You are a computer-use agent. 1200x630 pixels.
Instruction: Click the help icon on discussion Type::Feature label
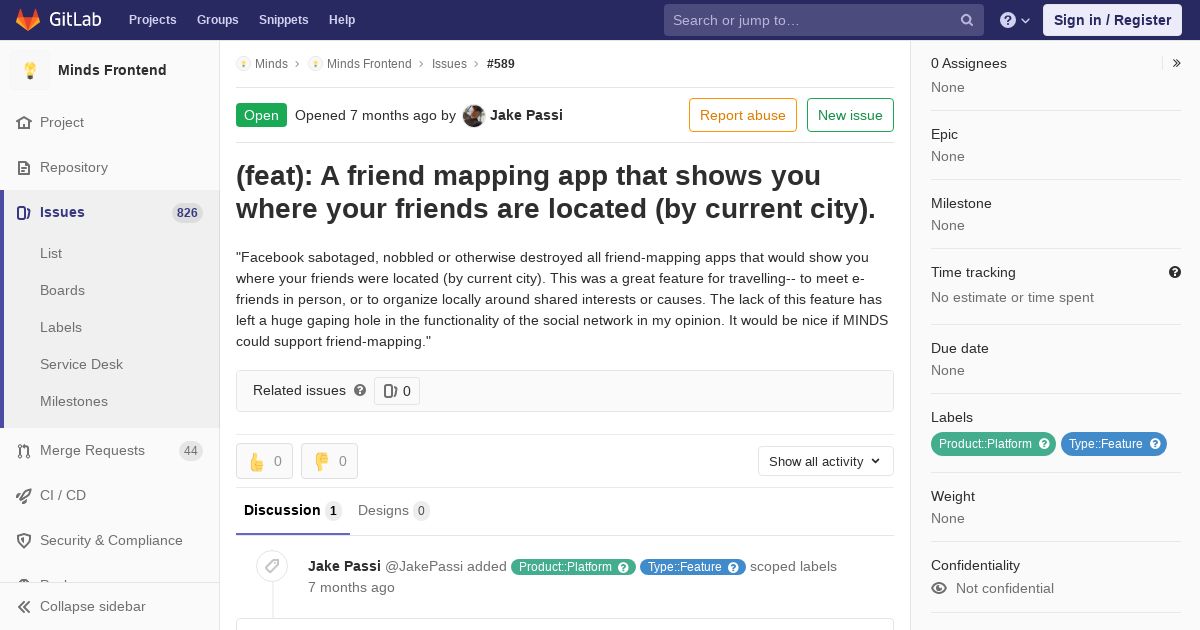(x=733, y=567)
